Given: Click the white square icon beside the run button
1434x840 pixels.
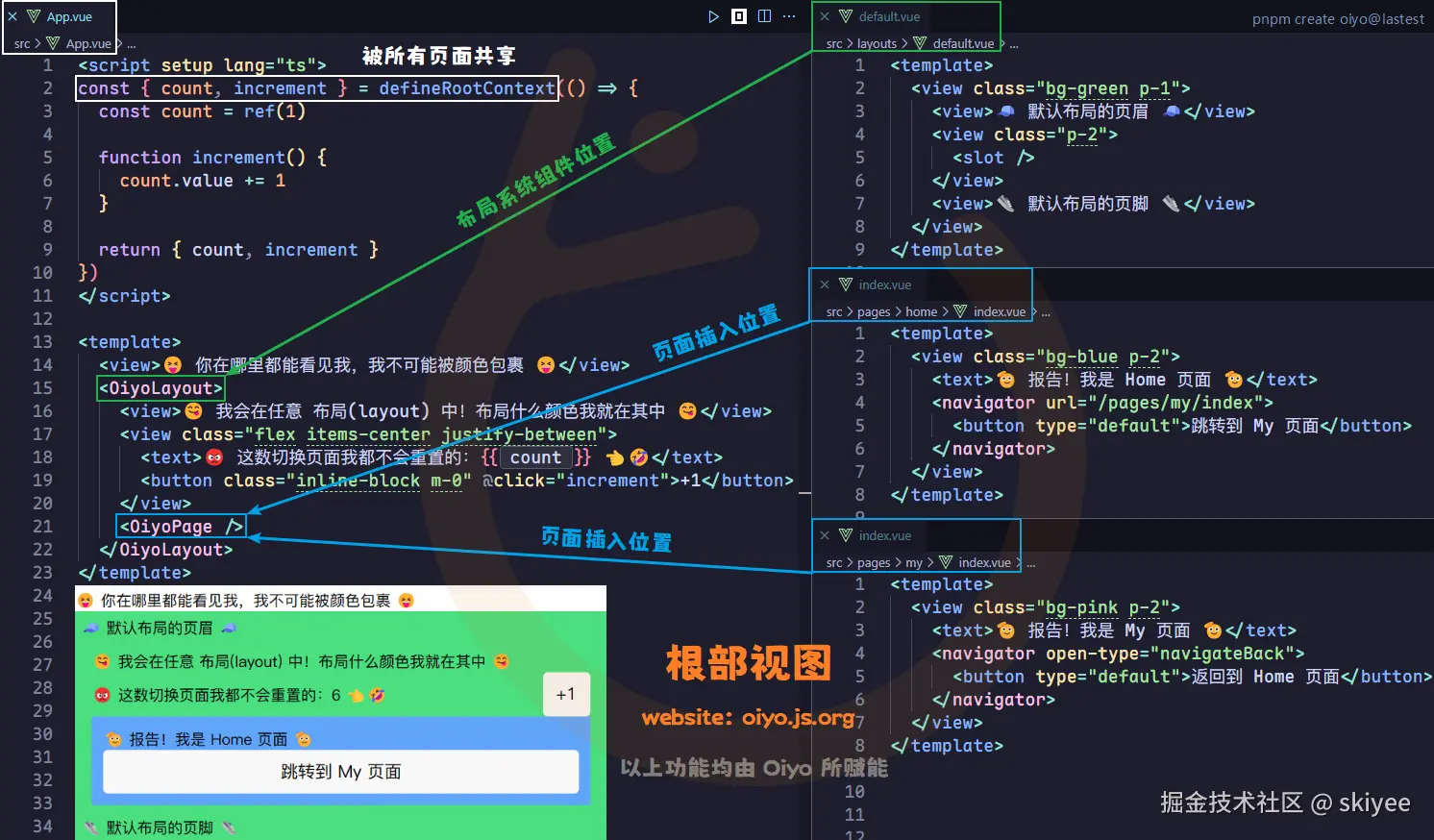Looking at the screenshot, I should 739,16.
